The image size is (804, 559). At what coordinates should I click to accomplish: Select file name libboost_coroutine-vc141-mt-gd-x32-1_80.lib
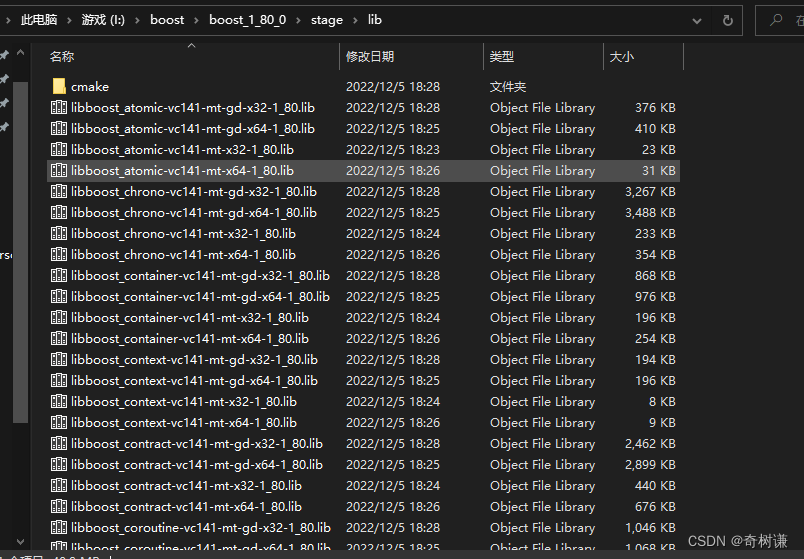(x=201, y=528)
